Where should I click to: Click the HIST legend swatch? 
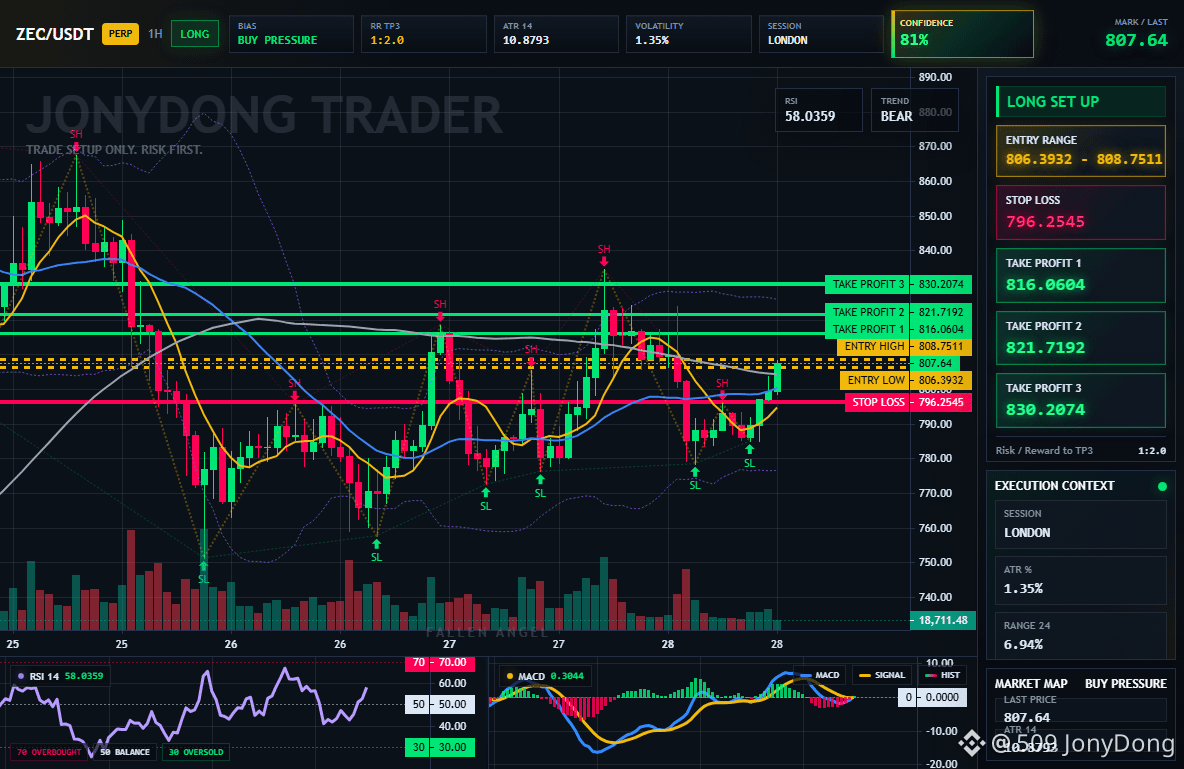click(x=930, y=675)
